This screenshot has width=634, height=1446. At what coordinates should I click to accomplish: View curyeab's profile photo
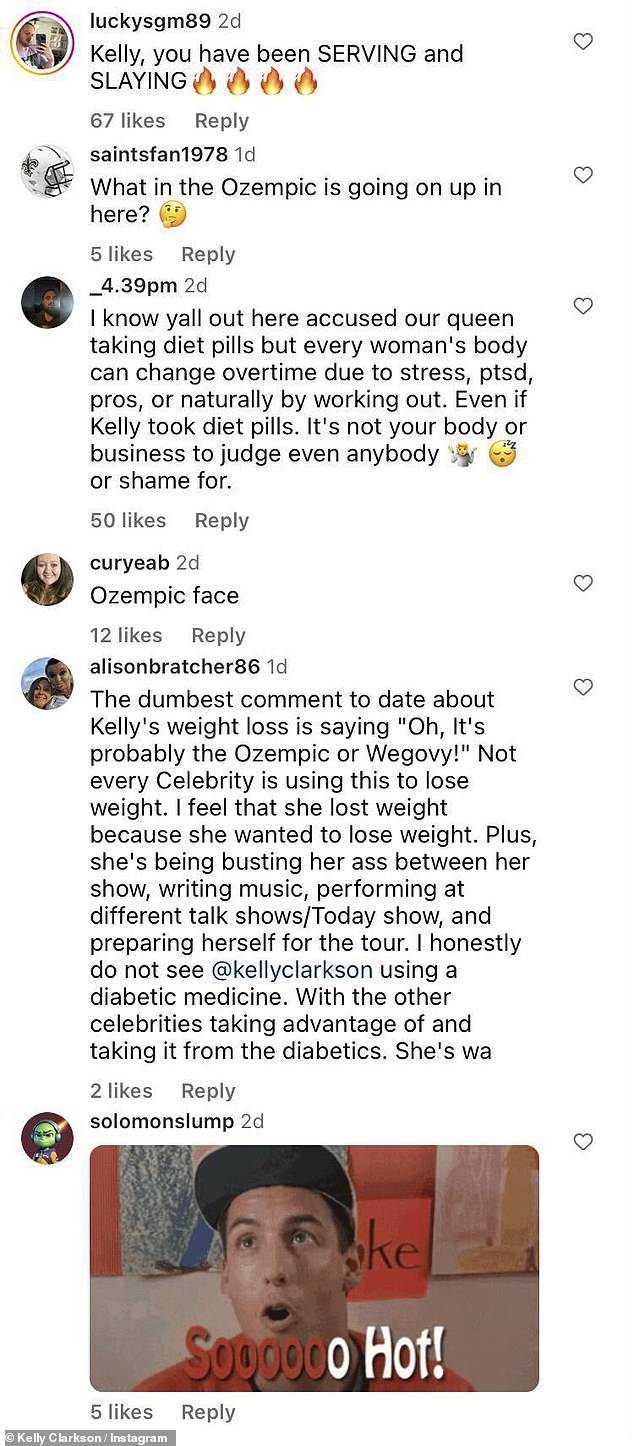[x=47, y=579]
